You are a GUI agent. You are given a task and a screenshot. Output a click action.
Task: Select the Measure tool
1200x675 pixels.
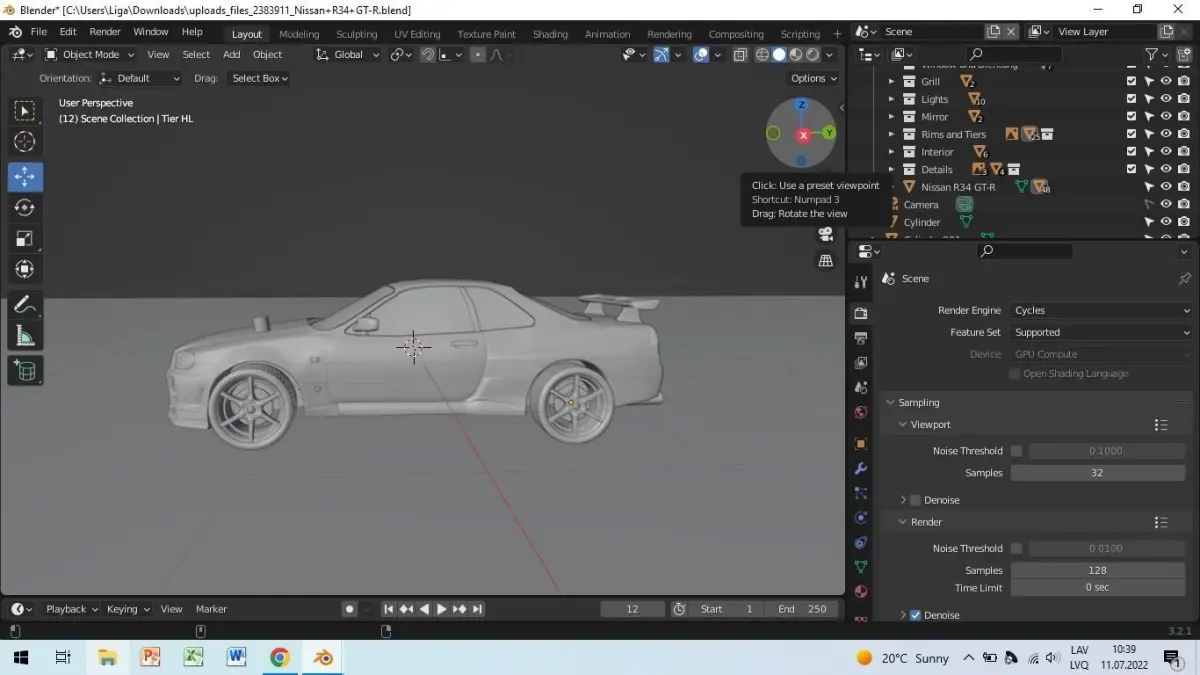25,337
